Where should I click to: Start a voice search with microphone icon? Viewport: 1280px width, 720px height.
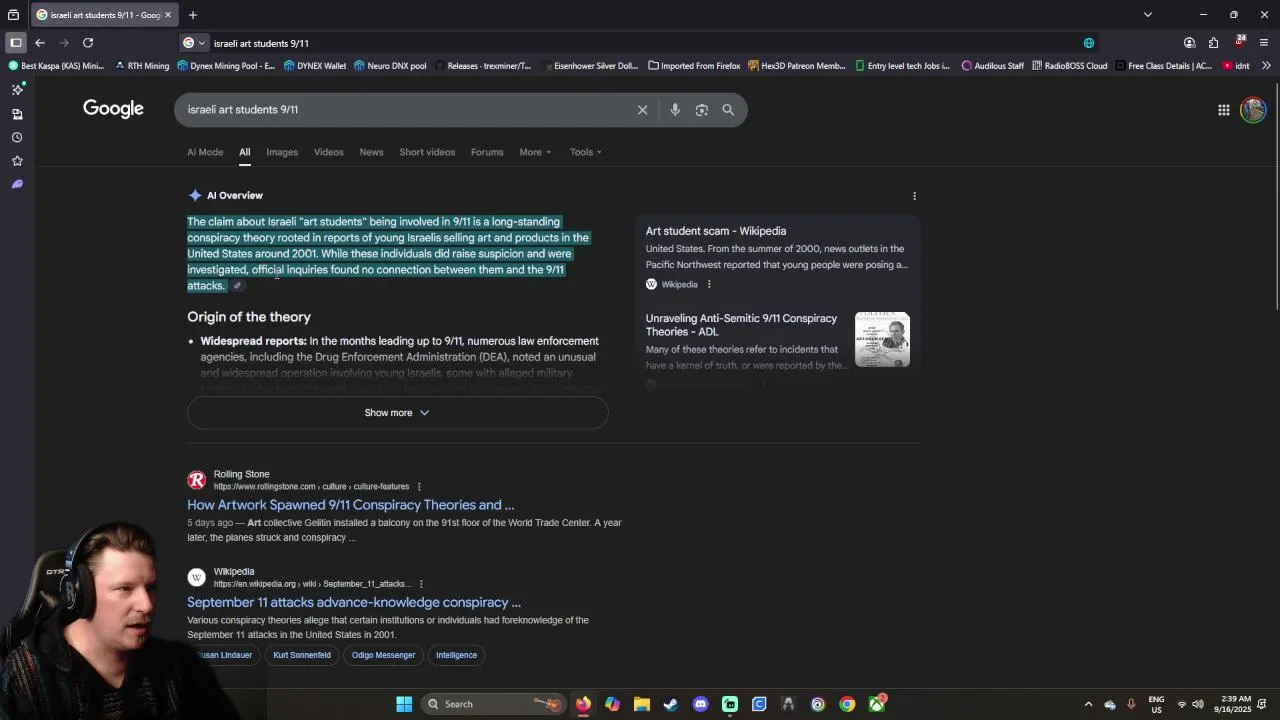pos(675,110)
